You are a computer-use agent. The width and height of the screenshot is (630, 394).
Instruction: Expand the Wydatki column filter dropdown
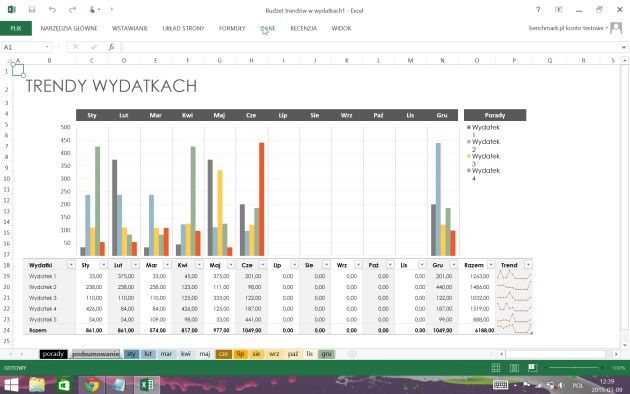[x=71, y=265]
